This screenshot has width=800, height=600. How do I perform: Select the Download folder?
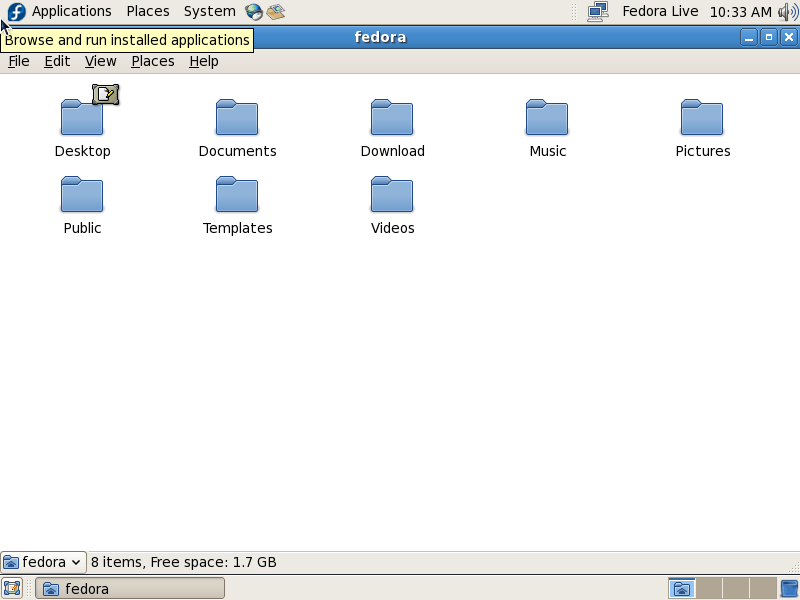click(392, 129)
